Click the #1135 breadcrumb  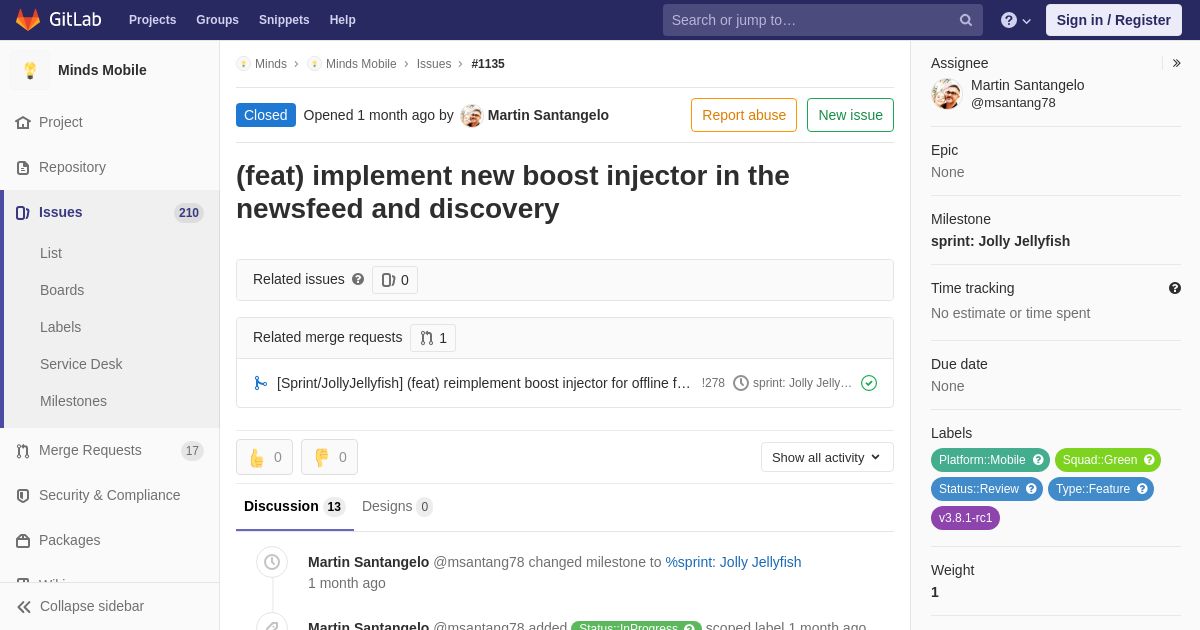pos(488,64)
